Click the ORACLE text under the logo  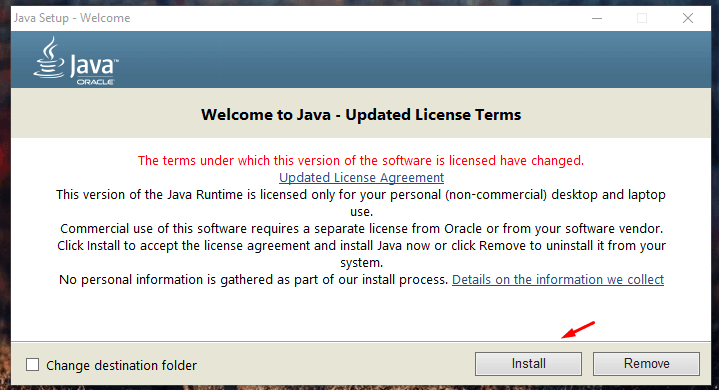pos(95,82)
